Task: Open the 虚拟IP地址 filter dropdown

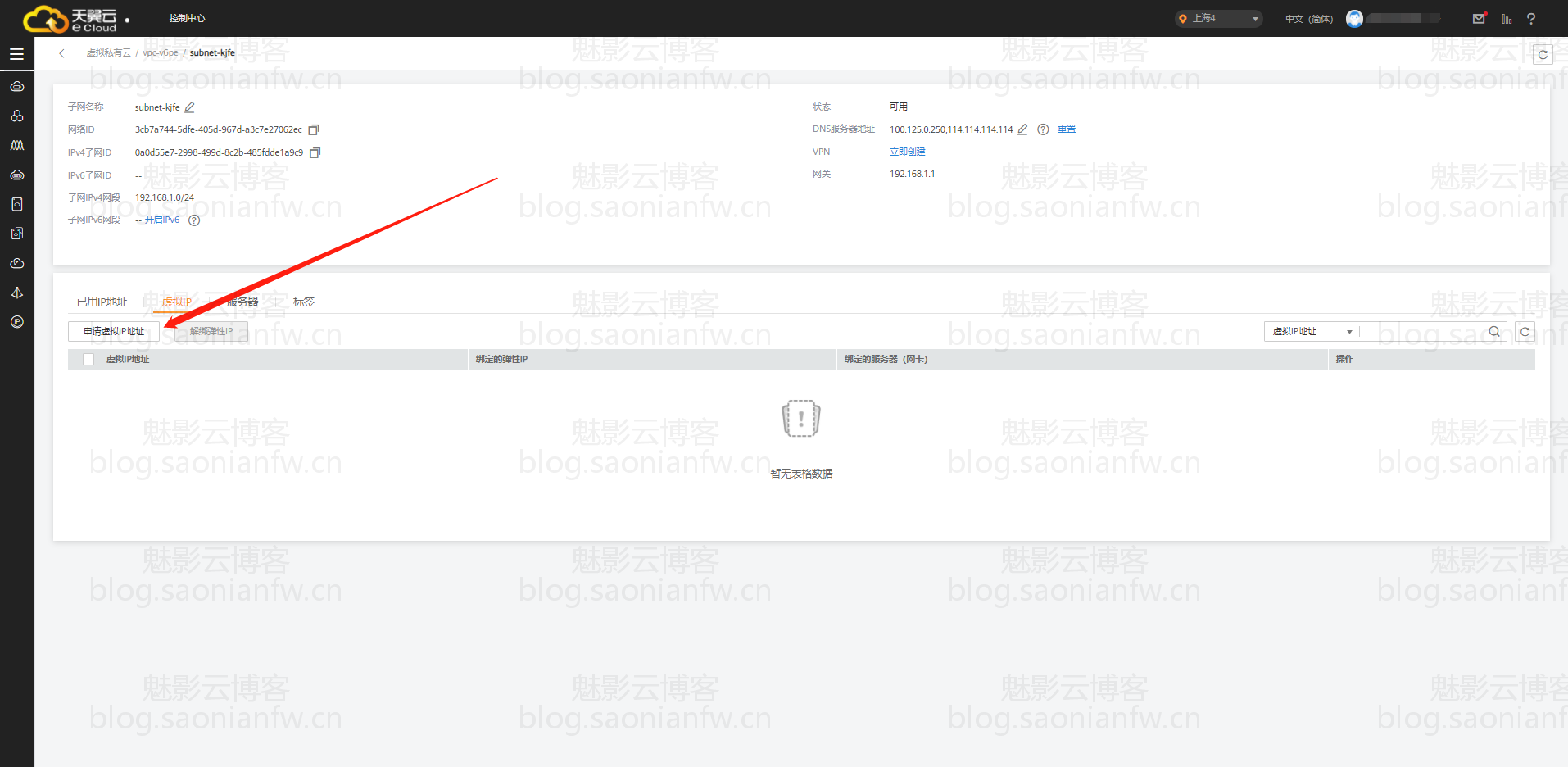Action: coord(1312,332)
